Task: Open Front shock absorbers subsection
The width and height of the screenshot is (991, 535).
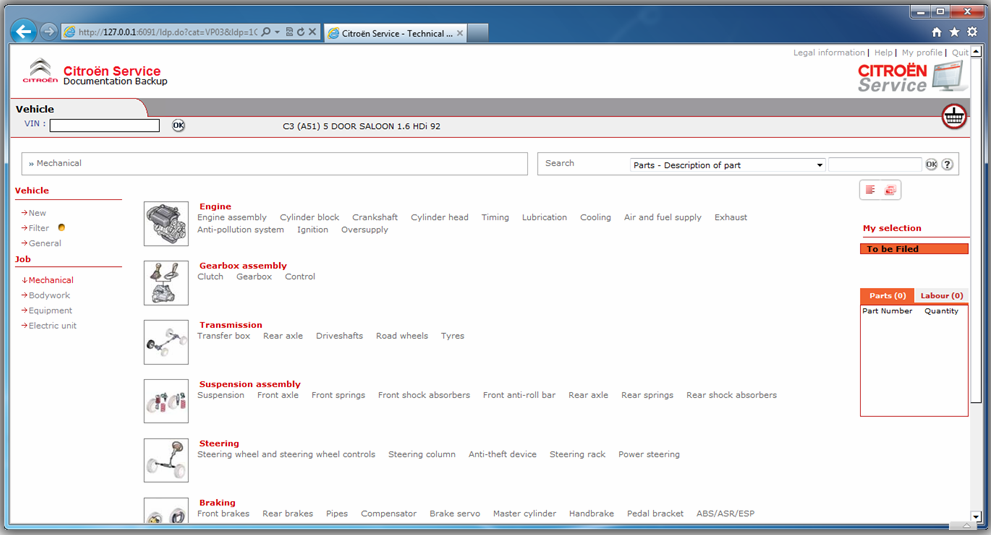Action: 424,395
